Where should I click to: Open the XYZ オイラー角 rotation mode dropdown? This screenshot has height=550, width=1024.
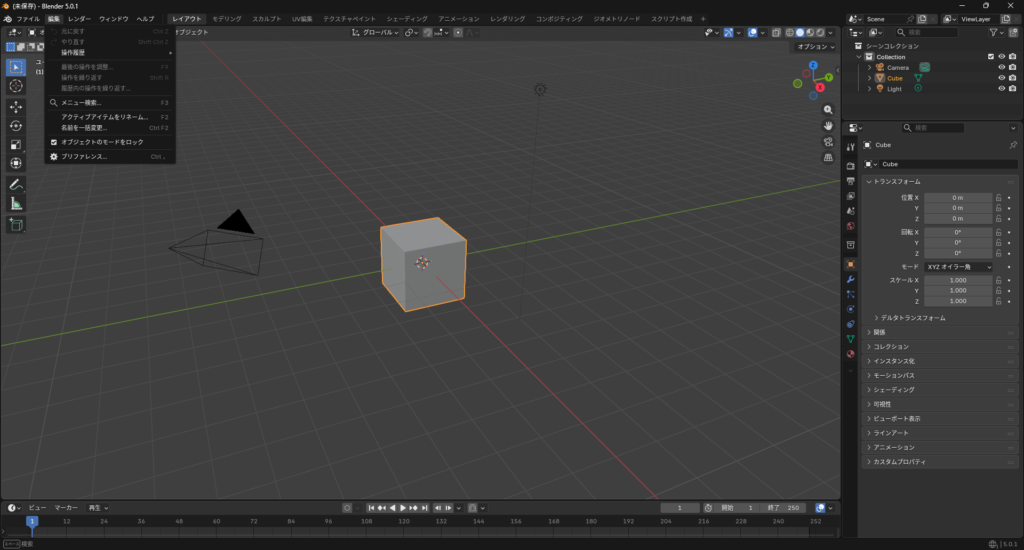click(x=958, y=267)
